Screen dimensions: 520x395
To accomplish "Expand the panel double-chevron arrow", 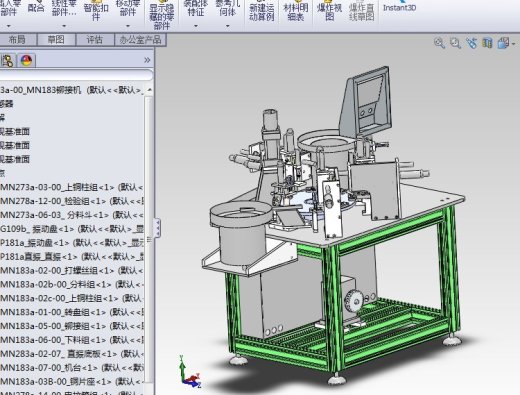I will [147, 60].
